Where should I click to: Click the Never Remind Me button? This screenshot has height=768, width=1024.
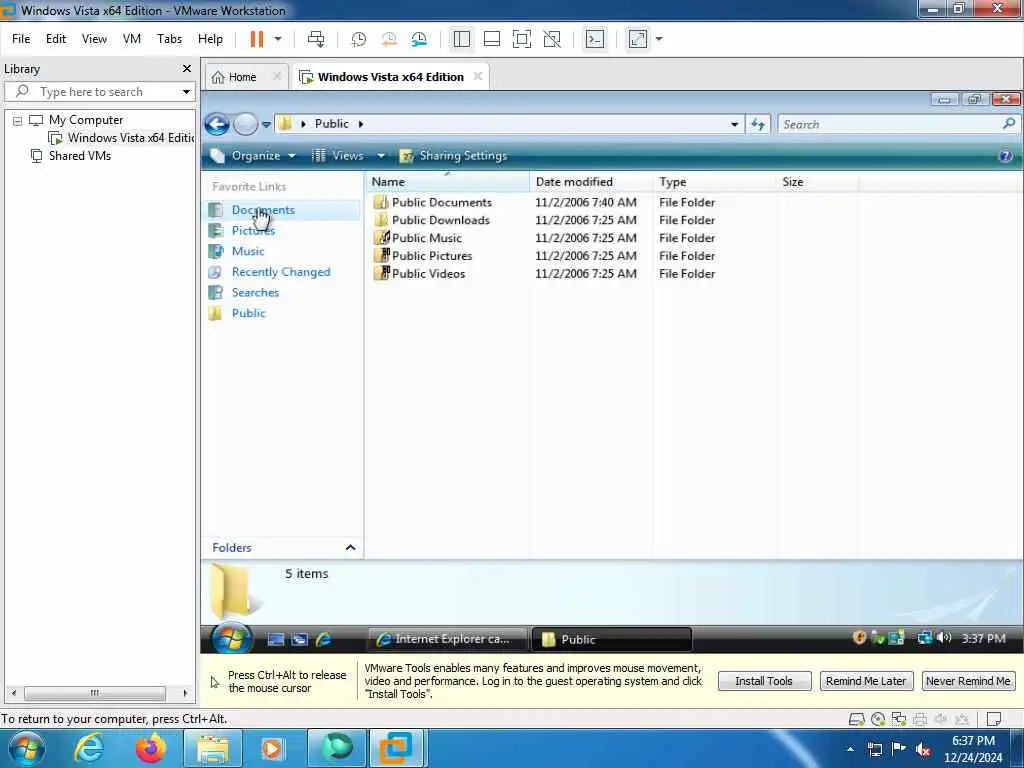click(968, 681)
